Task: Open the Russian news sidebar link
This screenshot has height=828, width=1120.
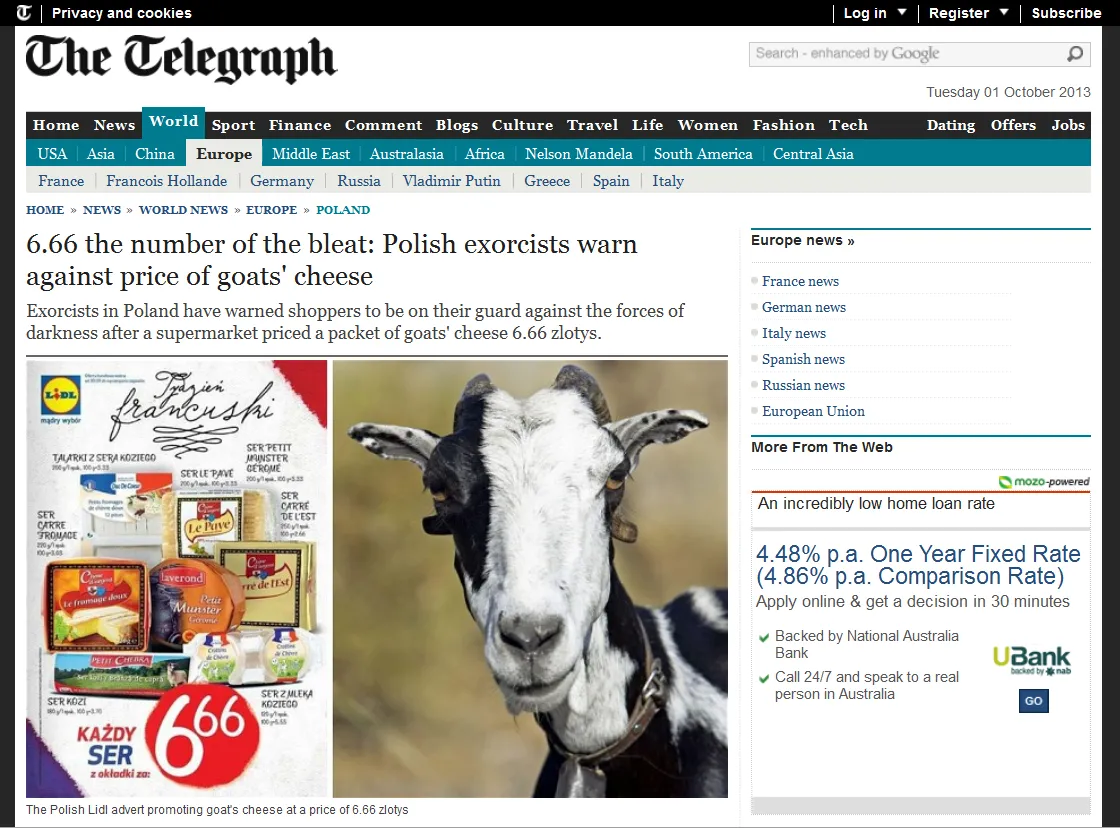Action: coord(803,385)
